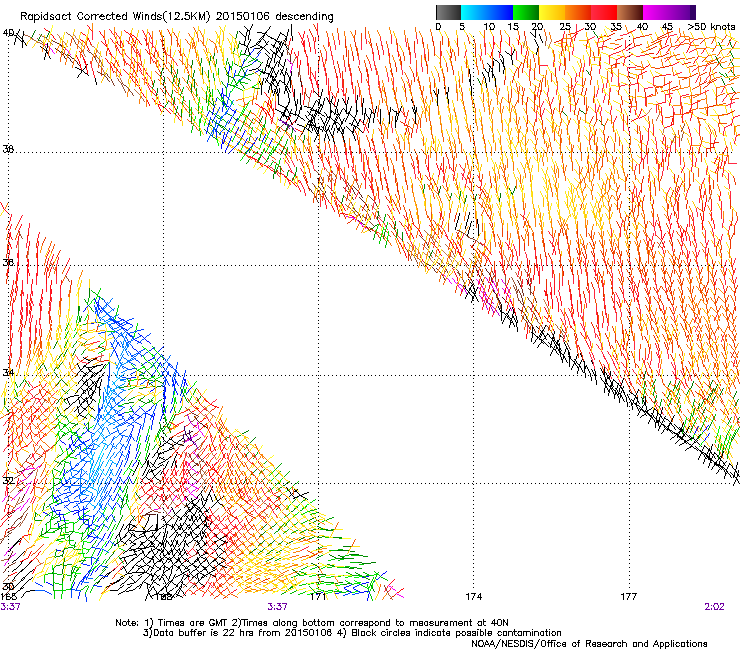Image resolution: width=740 pixels, height=650 pixels.
Task: Click the gray 0-5 knots color segment
Action: [448, 12]
